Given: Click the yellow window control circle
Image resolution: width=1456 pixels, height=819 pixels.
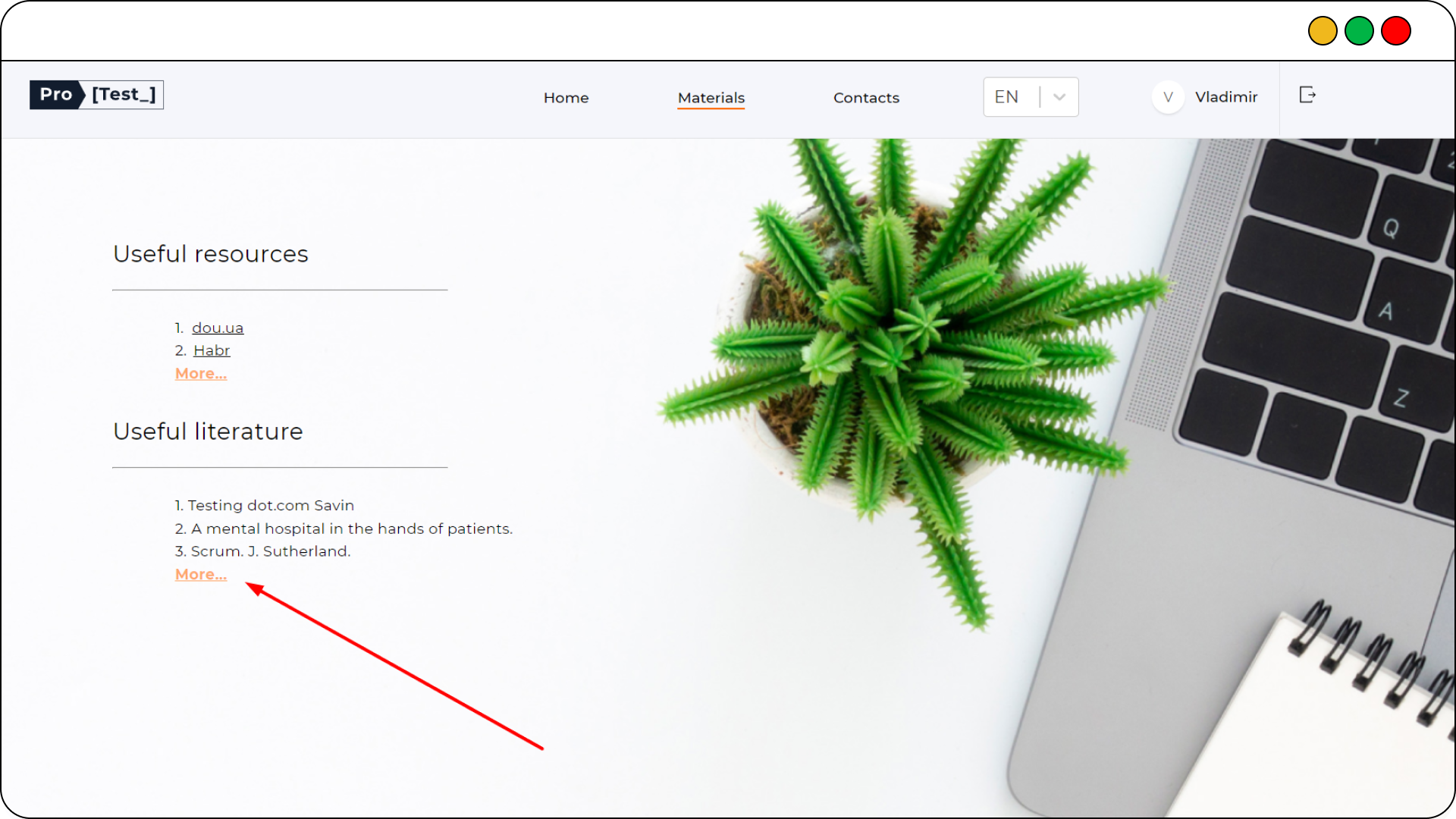Looking at the screenshot, I should [1323, 31].
